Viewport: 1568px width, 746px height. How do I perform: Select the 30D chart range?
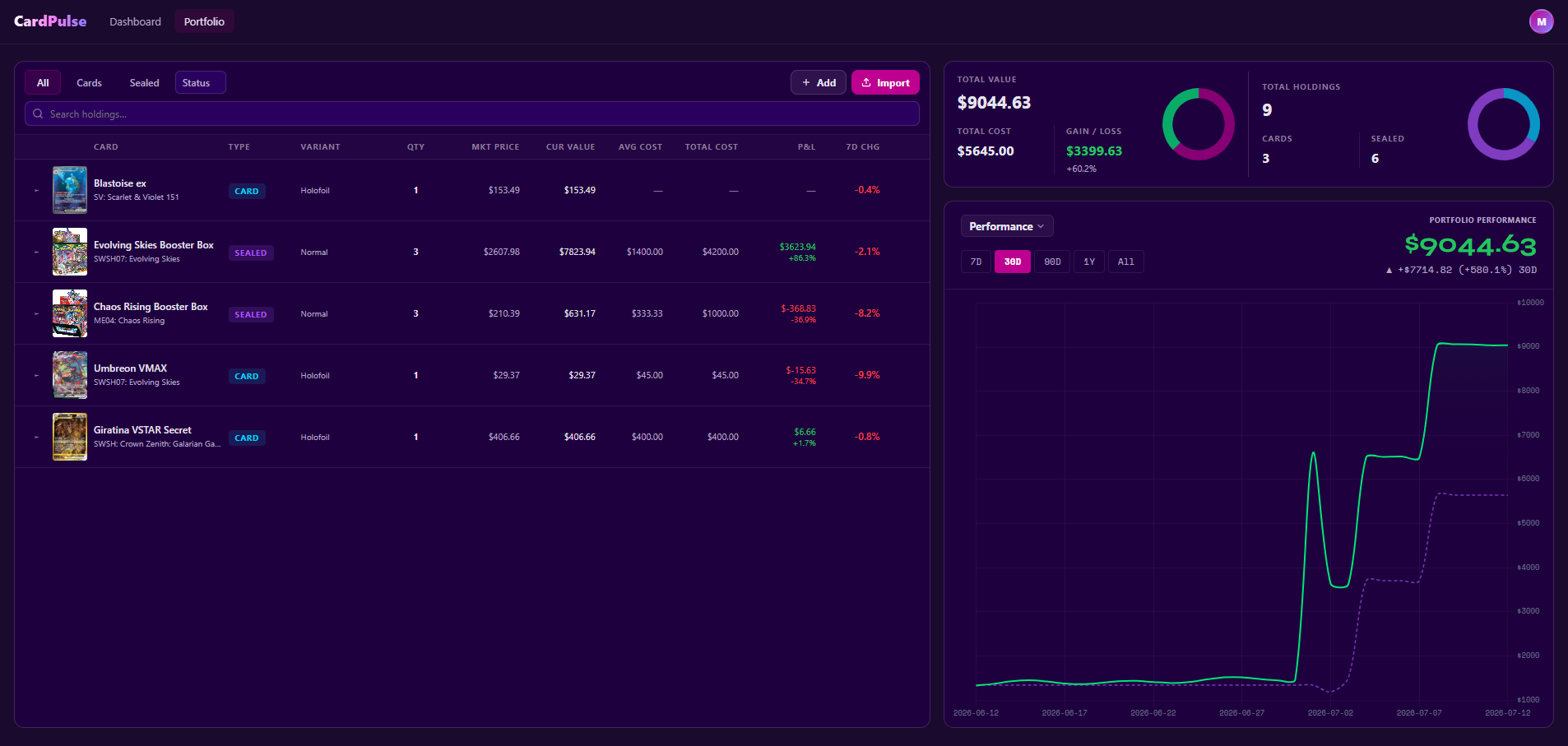[1013, 262]
